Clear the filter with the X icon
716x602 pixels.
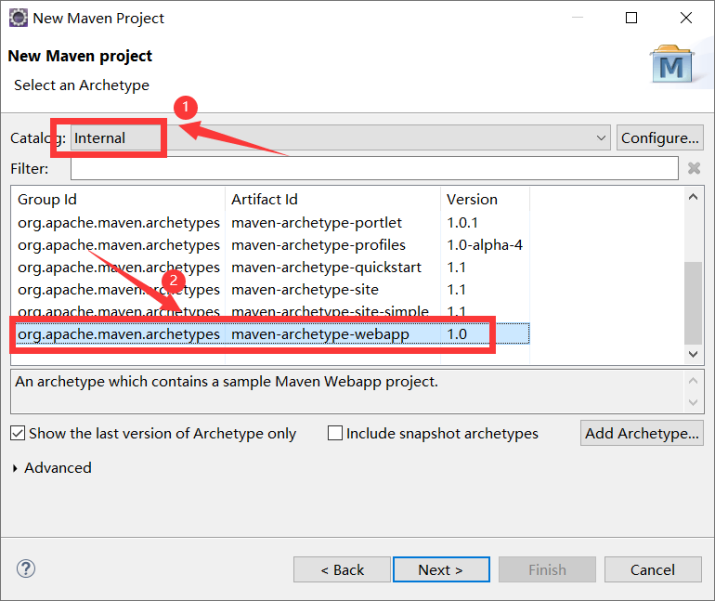coord(694,168)
